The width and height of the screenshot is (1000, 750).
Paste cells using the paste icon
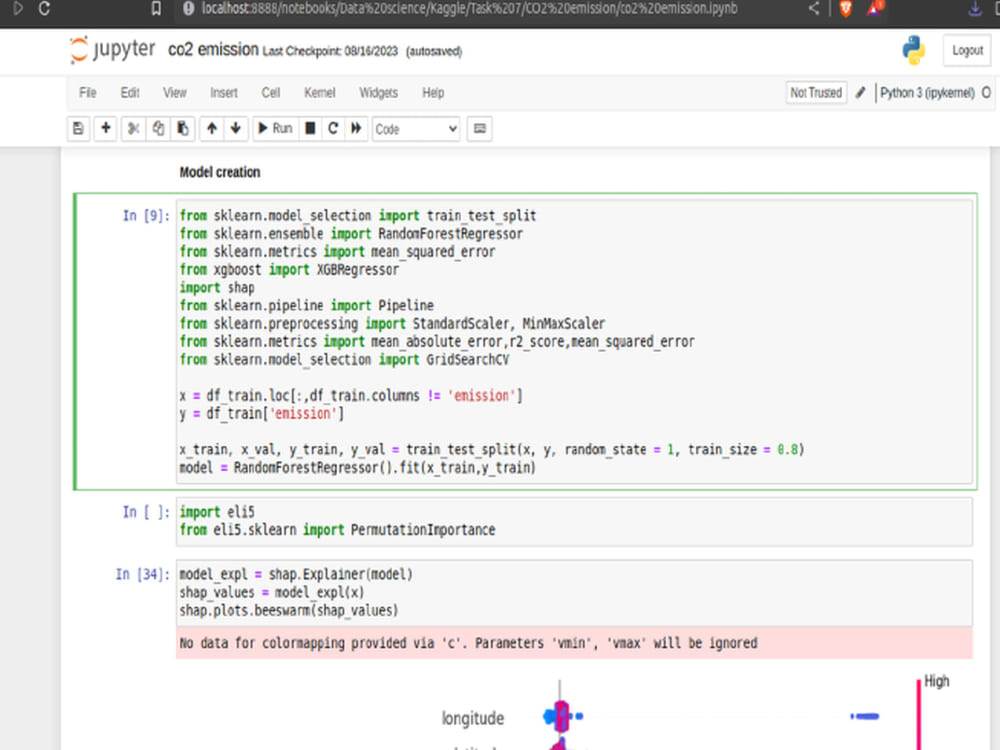[x=184, y=128]
